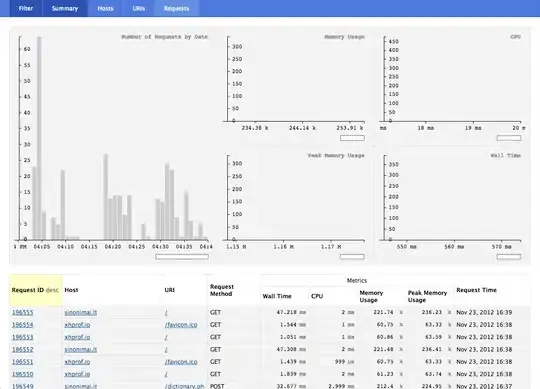Open xhprof.io host link for request 196553
This screenshot has height=389, width=540.
point(77,337)
